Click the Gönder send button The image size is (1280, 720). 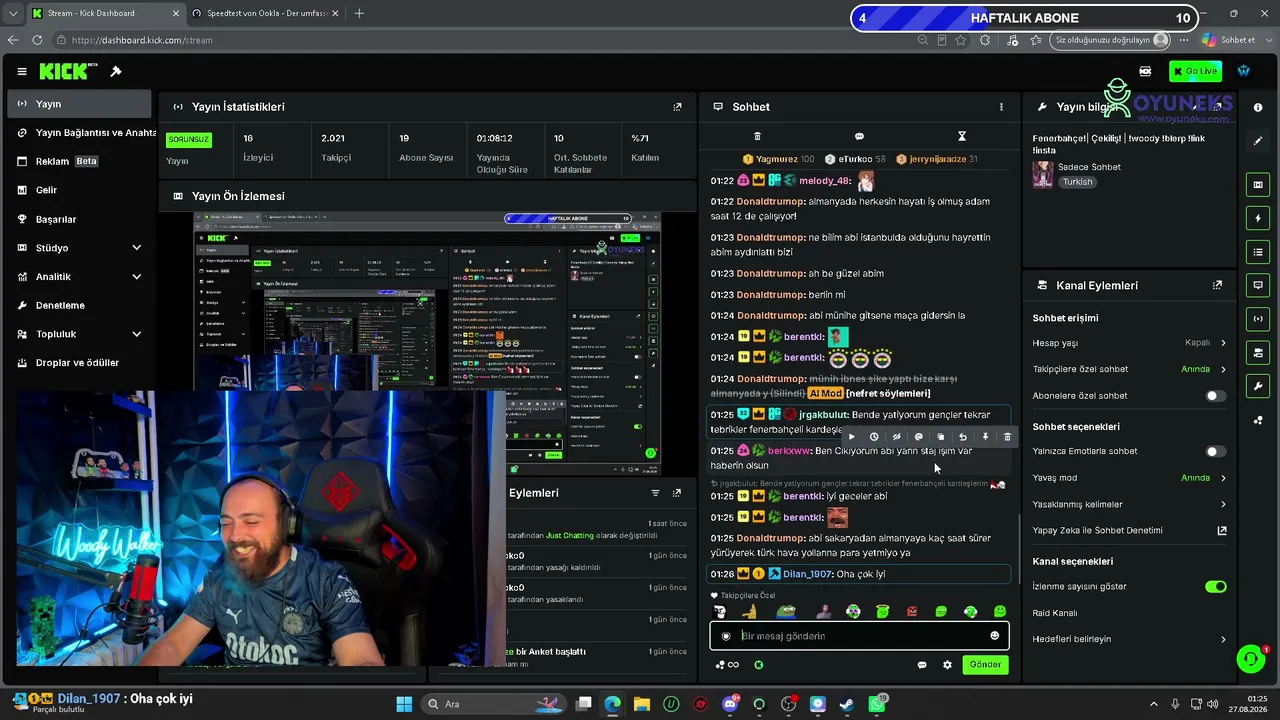985,665
